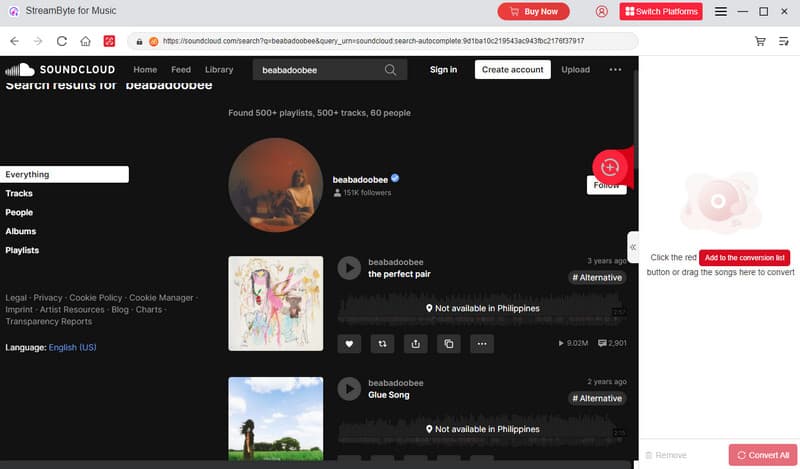Screen dimensions: 800x469
Task: Select the People filter
Action: (19, 212)
